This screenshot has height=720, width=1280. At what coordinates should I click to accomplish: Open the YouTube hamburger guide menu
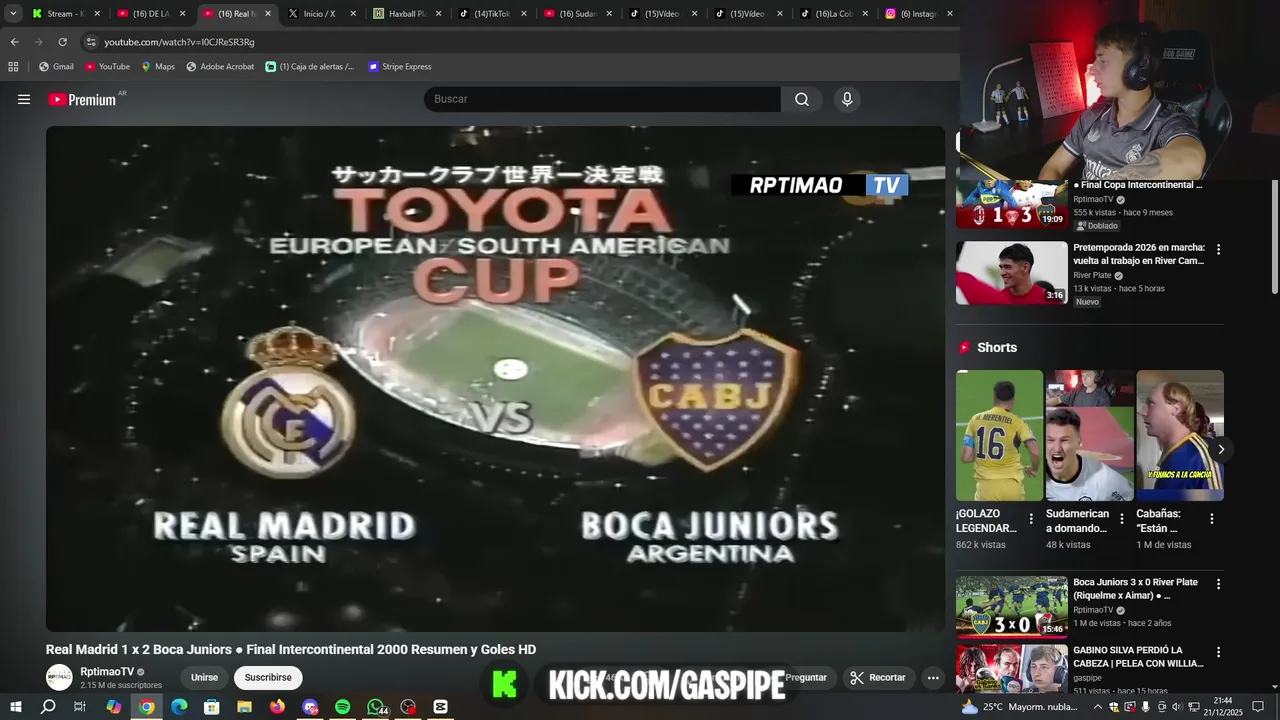click(24, 99)
